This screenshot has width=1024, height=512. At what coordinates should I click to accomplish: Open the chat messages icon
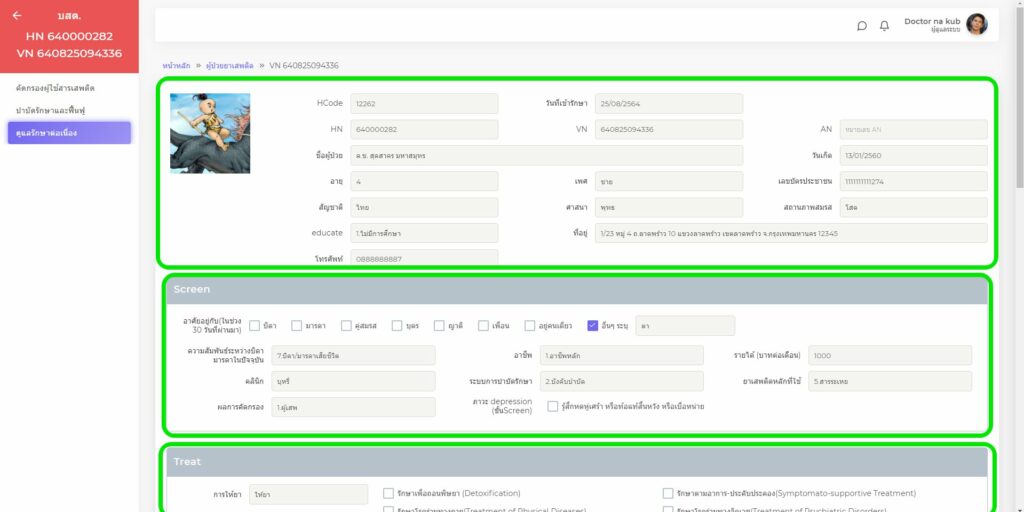(x=862, y=26)
